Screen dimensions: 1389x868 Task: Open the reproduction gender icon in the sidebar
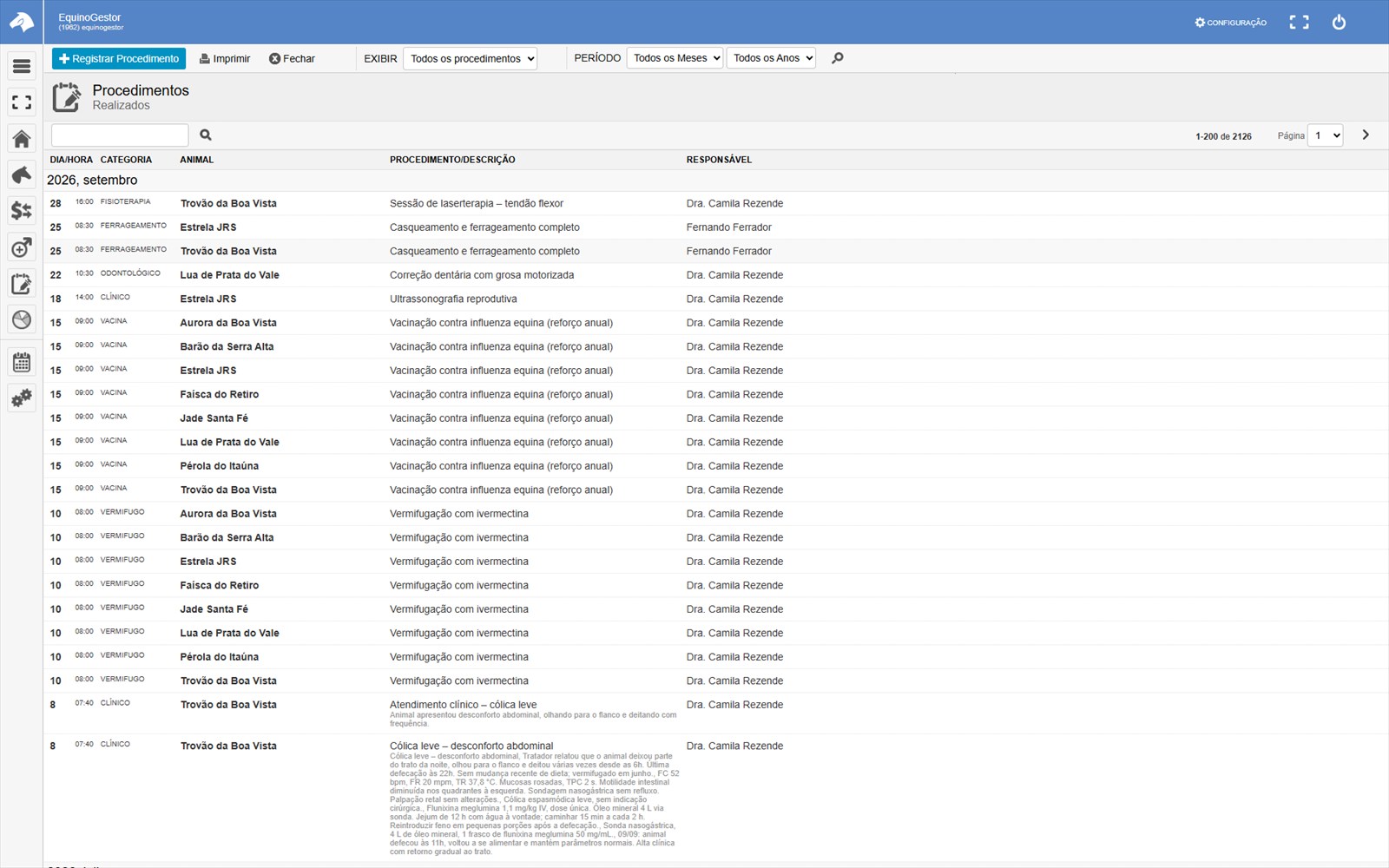[x=22, y=247]
